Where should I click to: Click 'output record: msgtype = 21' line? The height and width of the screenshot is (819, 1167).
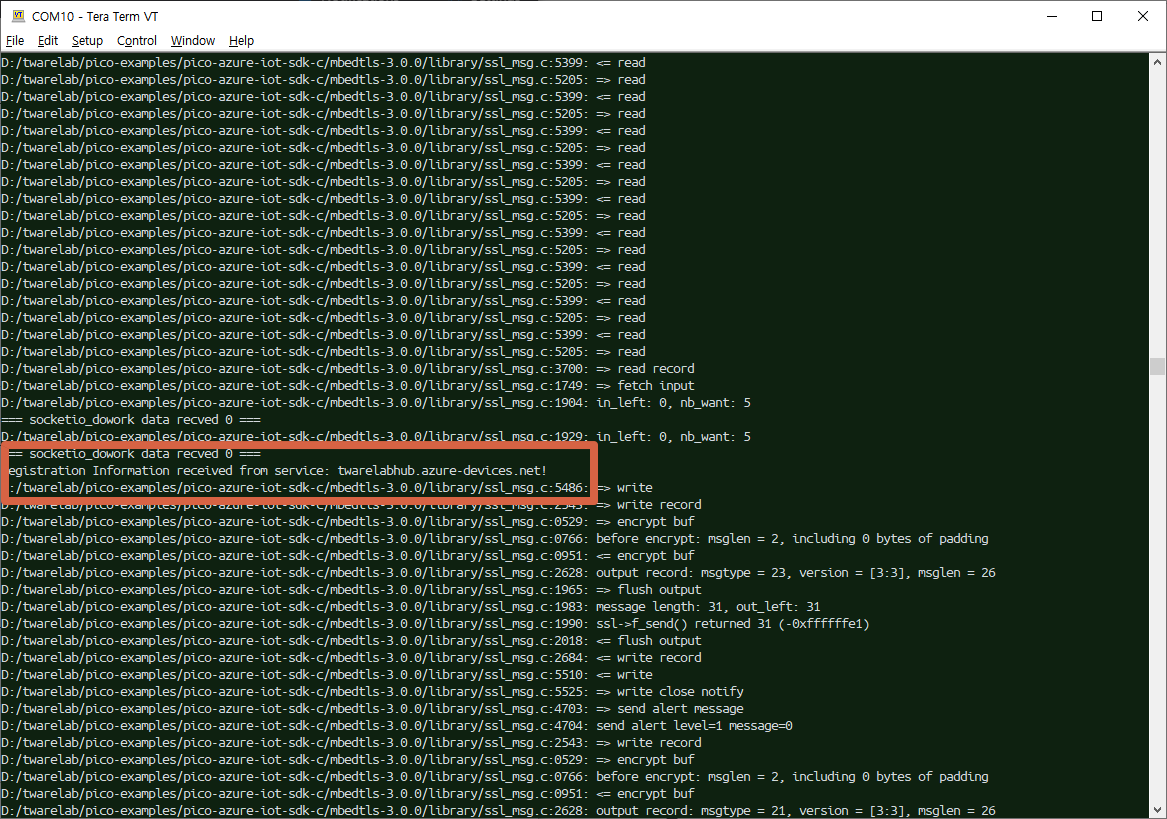point(498,811)
